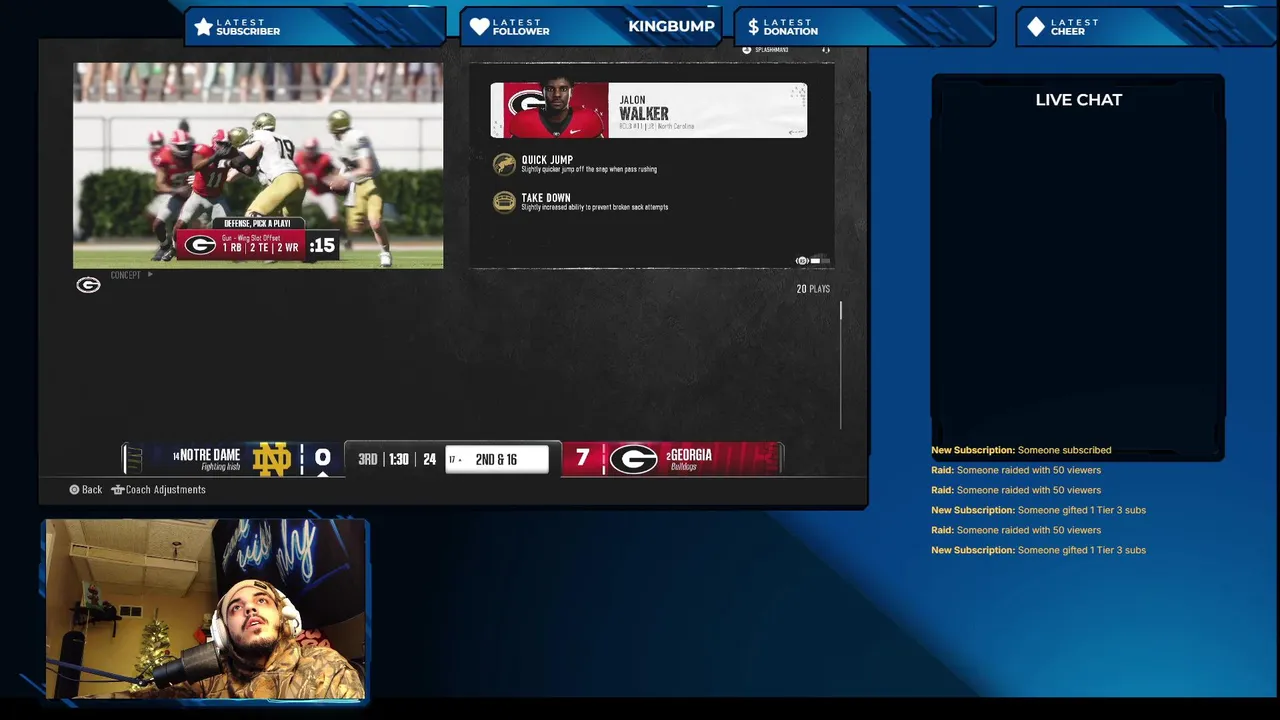Click the '1 RB | 2 TE | 2 WR' personnel text
This screenshot has height=720, width=1280.
(260, 247)
